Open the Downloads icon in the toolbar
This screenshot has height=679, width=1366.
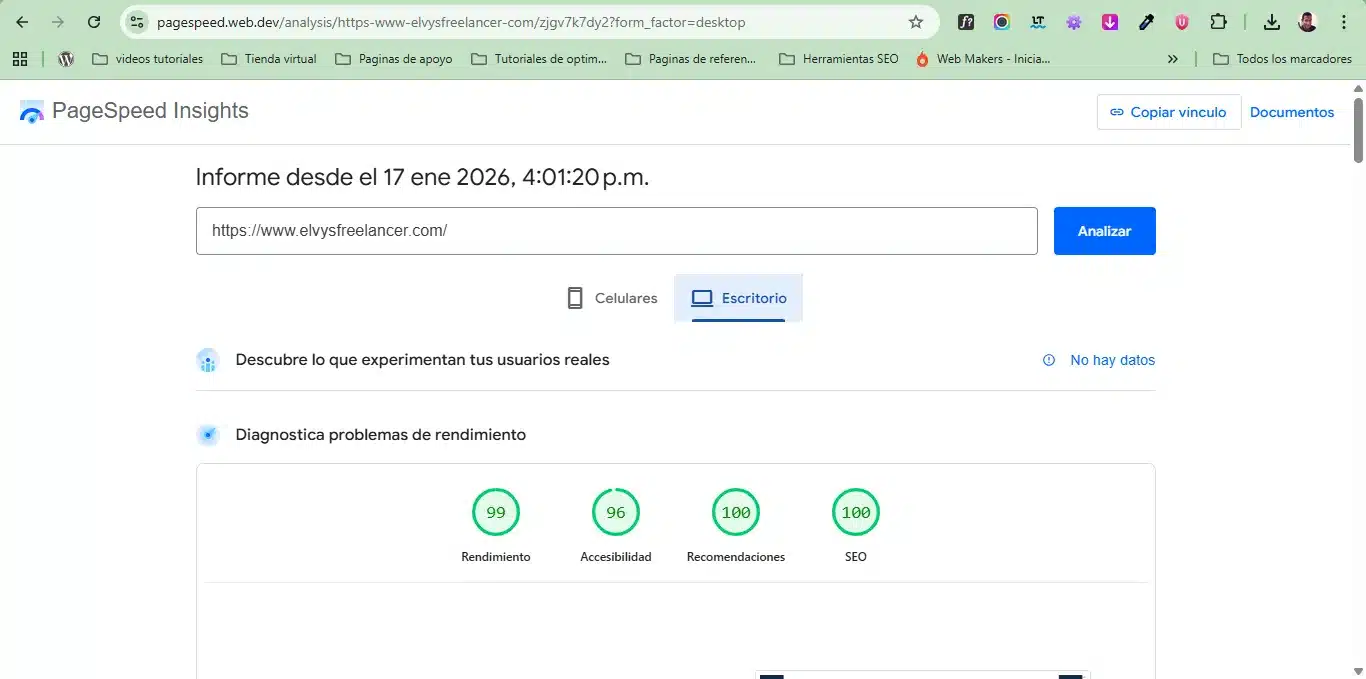1272,21
